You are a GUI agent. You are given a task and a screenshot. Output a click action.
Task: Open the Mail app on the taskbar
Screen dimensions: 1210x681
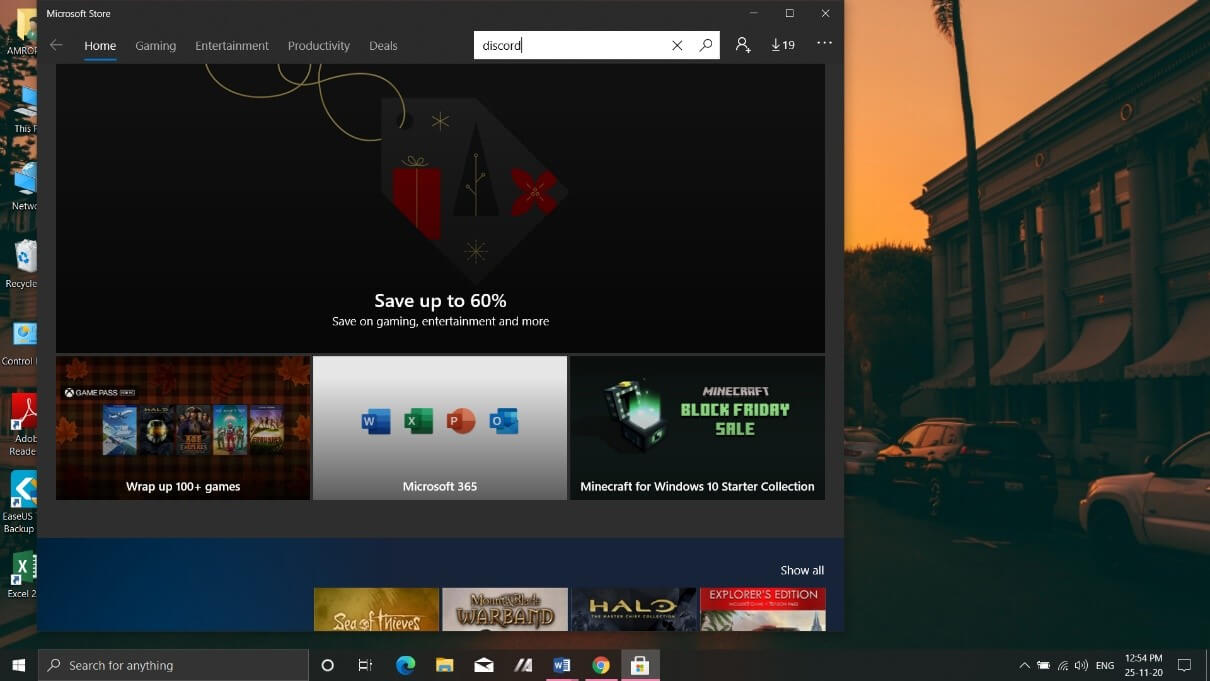(484, 665)
